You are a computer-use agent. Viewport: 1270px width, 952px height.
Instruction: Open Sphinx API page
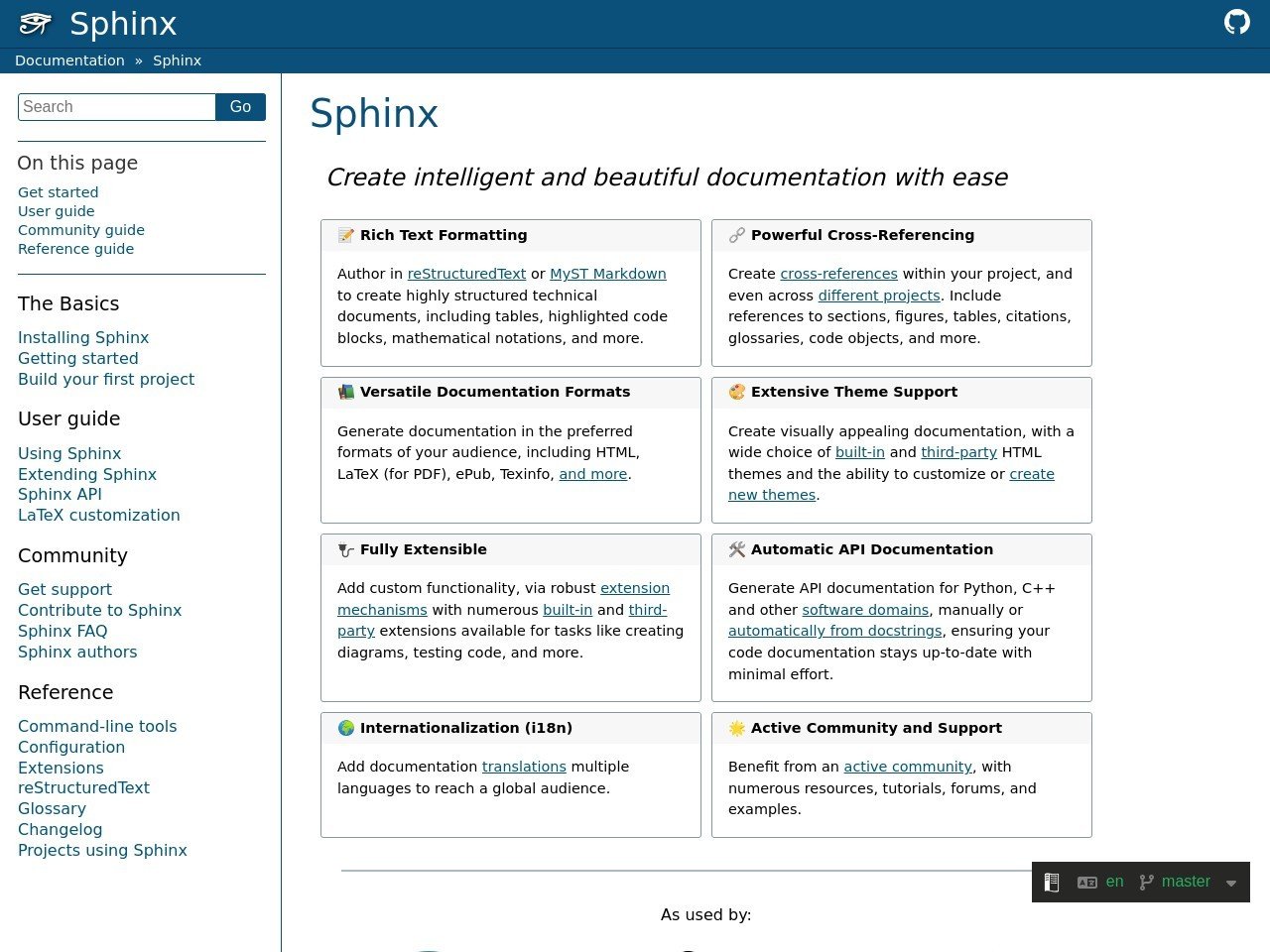[x=60, y=495]
